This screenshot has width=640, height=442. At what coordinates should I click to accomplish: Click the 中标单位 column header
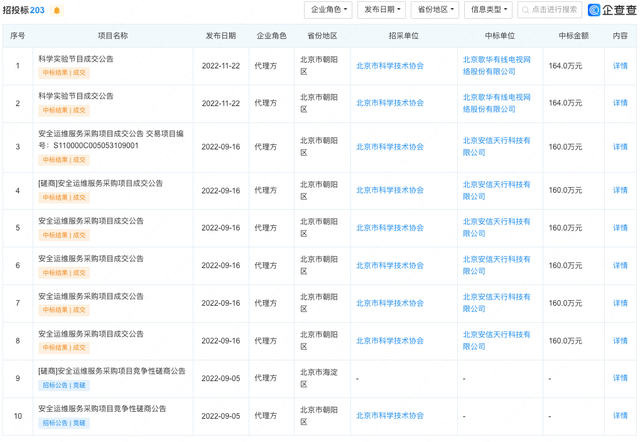(x=500, y=36)
